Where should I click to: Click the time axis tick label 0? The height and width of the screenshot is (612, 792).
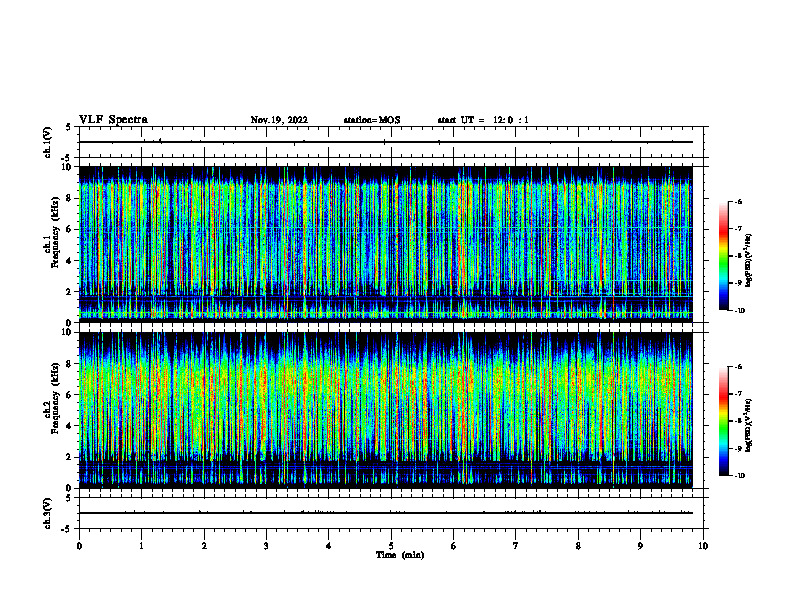[79, 546]
